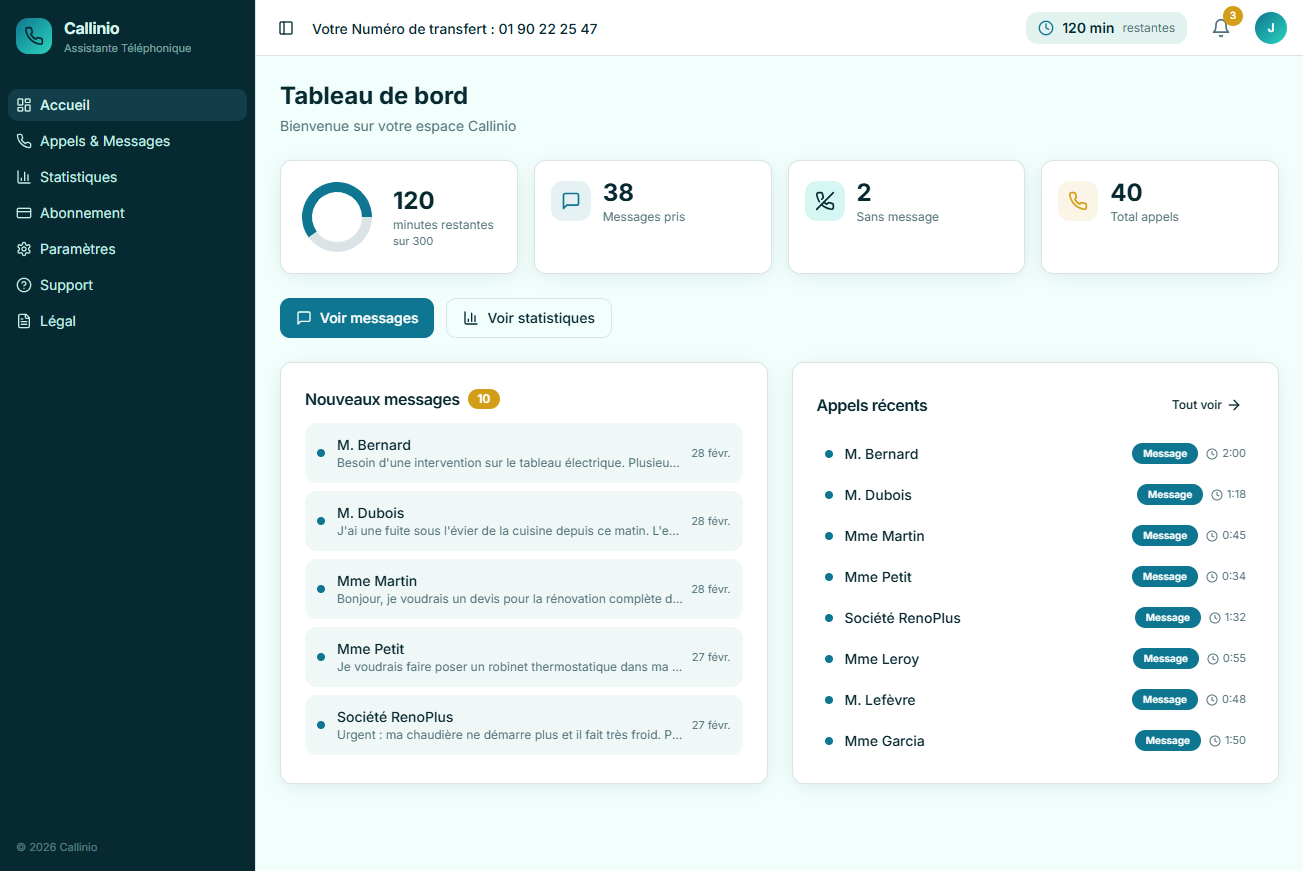Click Message badge for Mme Leroy
Image resolution: width=1303 pixels, height=871 pixels.
coord(1165,659)
